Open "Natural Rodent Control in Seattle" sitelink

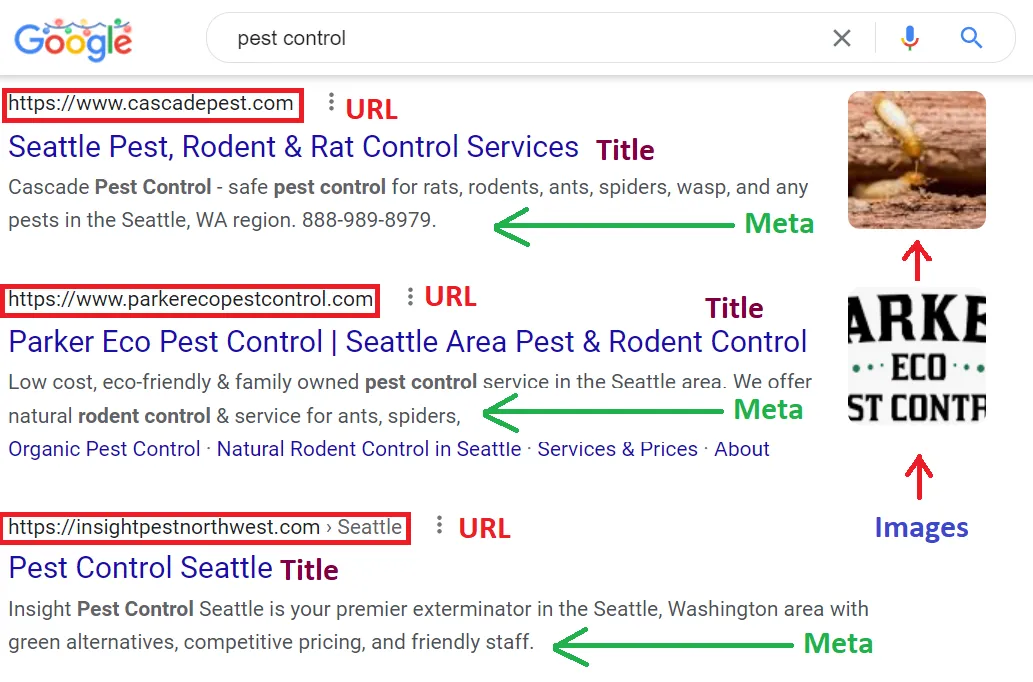(369, 449)
